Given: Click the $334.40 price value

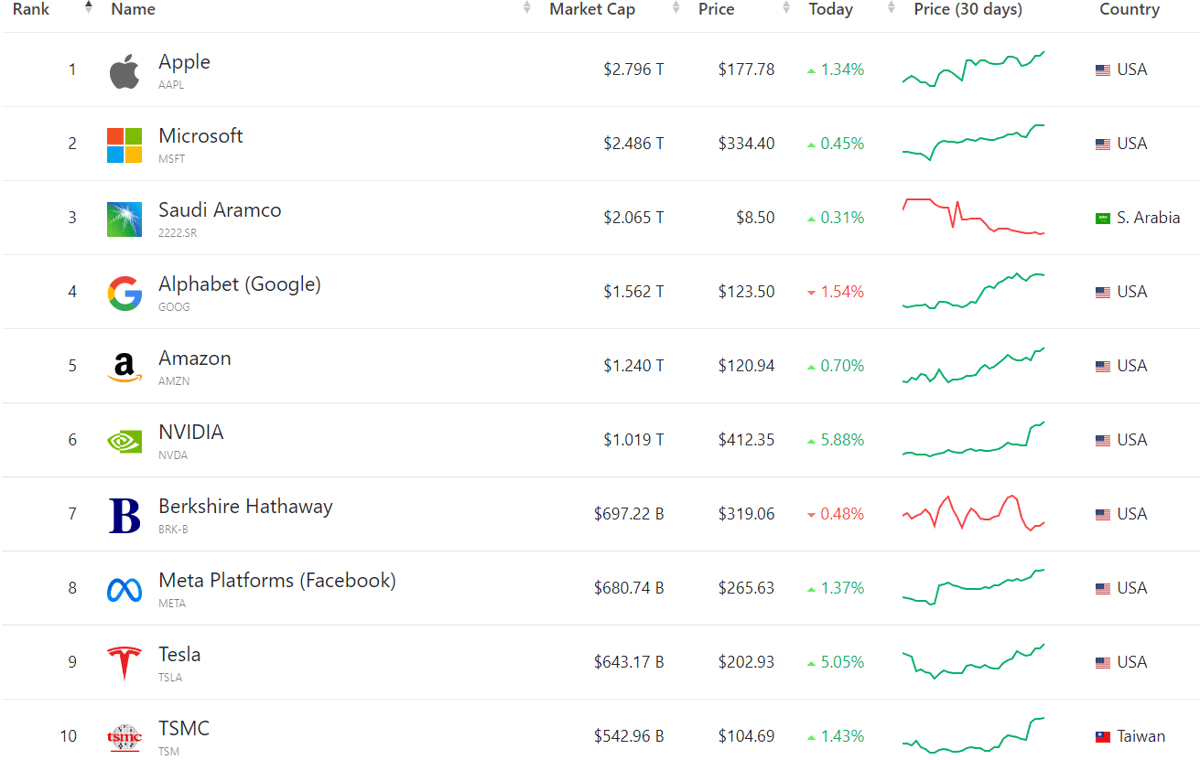Looking at the screenshot, I should pos(746,144).
